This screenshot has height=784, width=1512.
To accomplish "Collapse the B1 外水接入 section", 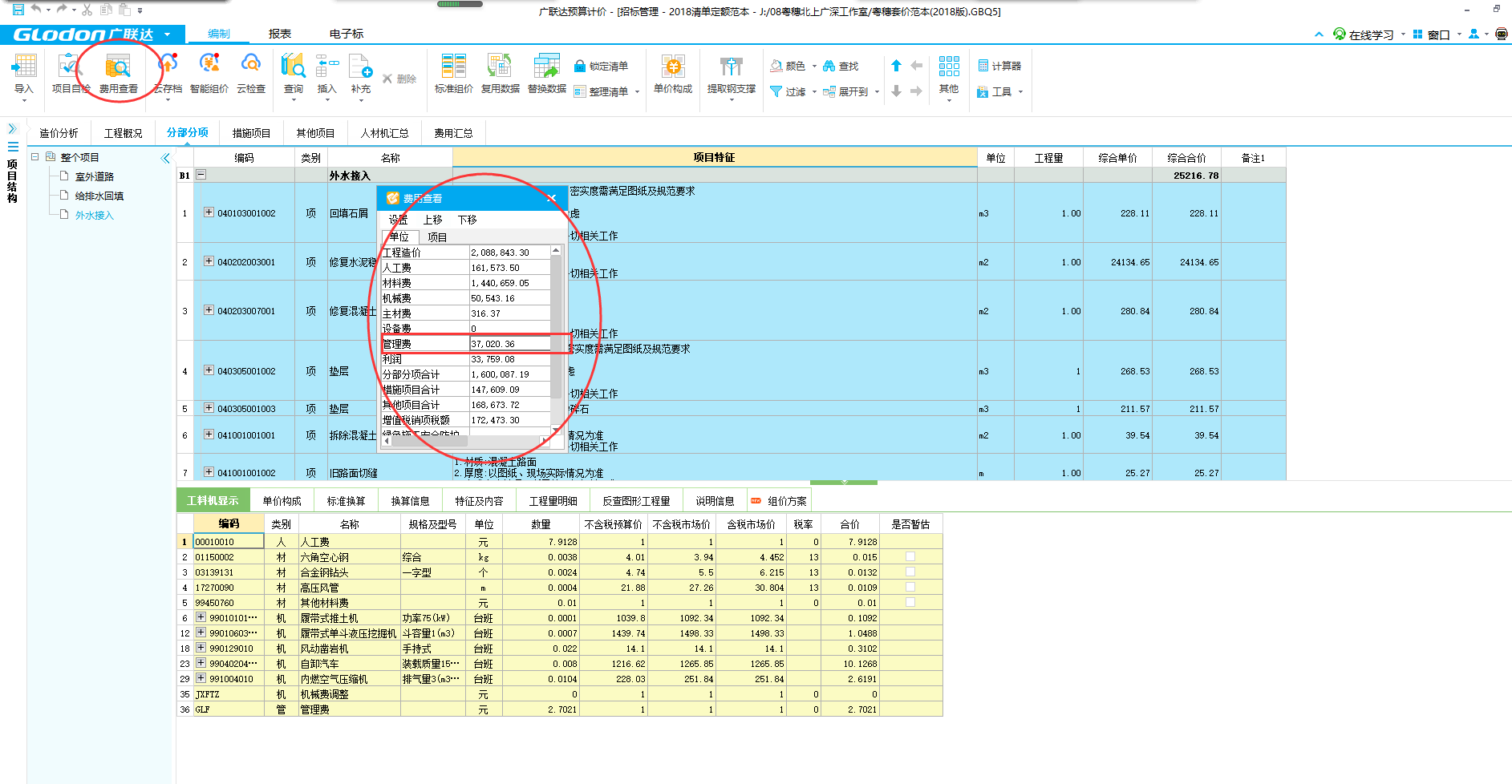I will (x=201, y=175).
